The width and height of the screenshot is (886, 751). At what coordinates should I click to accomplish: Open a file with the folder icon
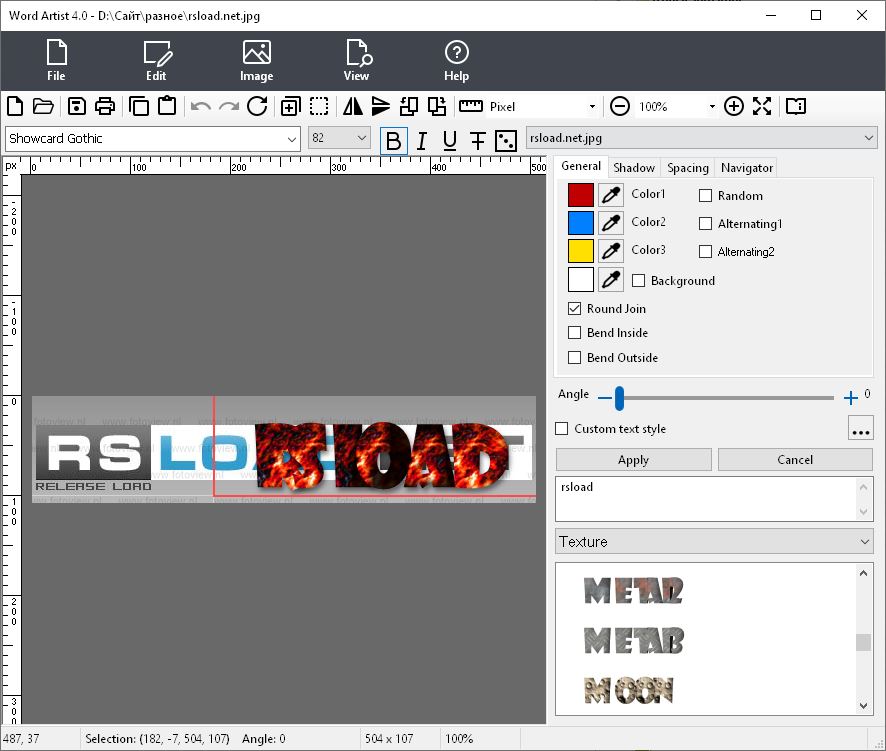[44, 106]
